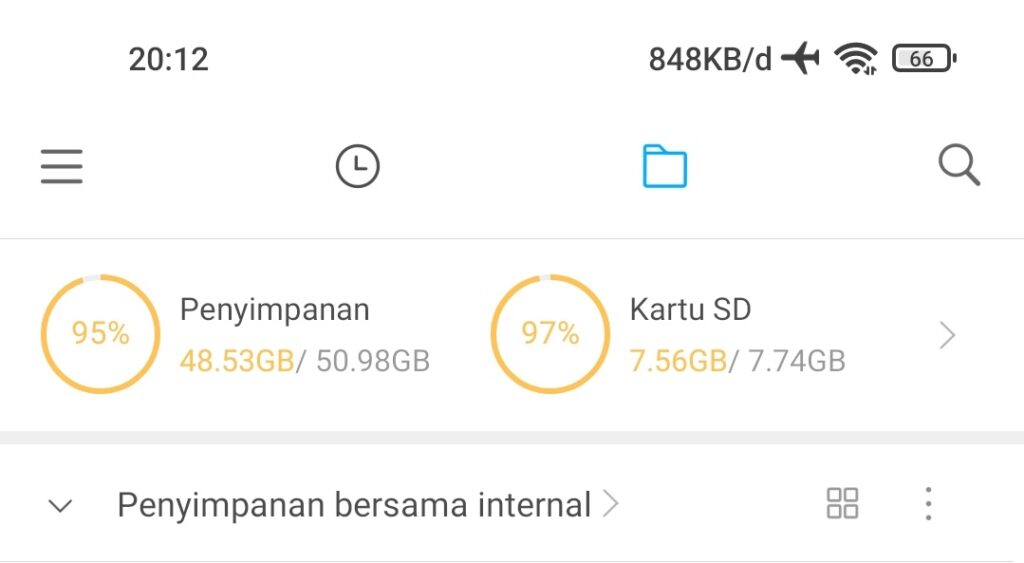Click the 48.53GB used storage text

click(x=237, y=361)
